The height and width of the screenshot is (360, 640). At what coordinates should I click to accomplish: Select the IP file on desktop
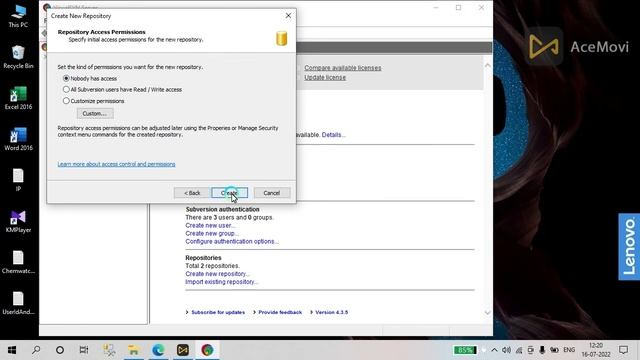coord(18,180)
